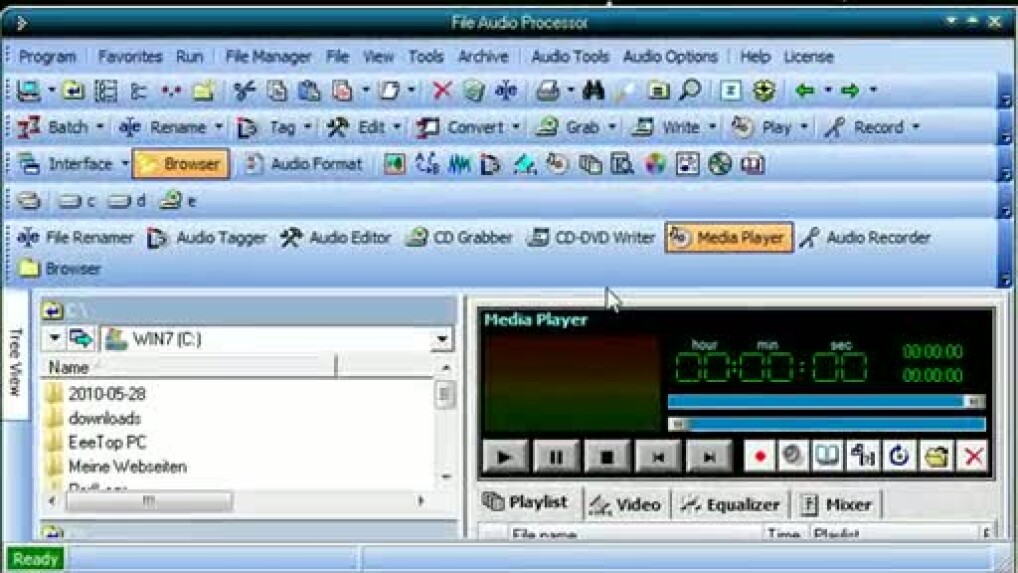Expand the Convert dropdown arrow

(516, 128)
